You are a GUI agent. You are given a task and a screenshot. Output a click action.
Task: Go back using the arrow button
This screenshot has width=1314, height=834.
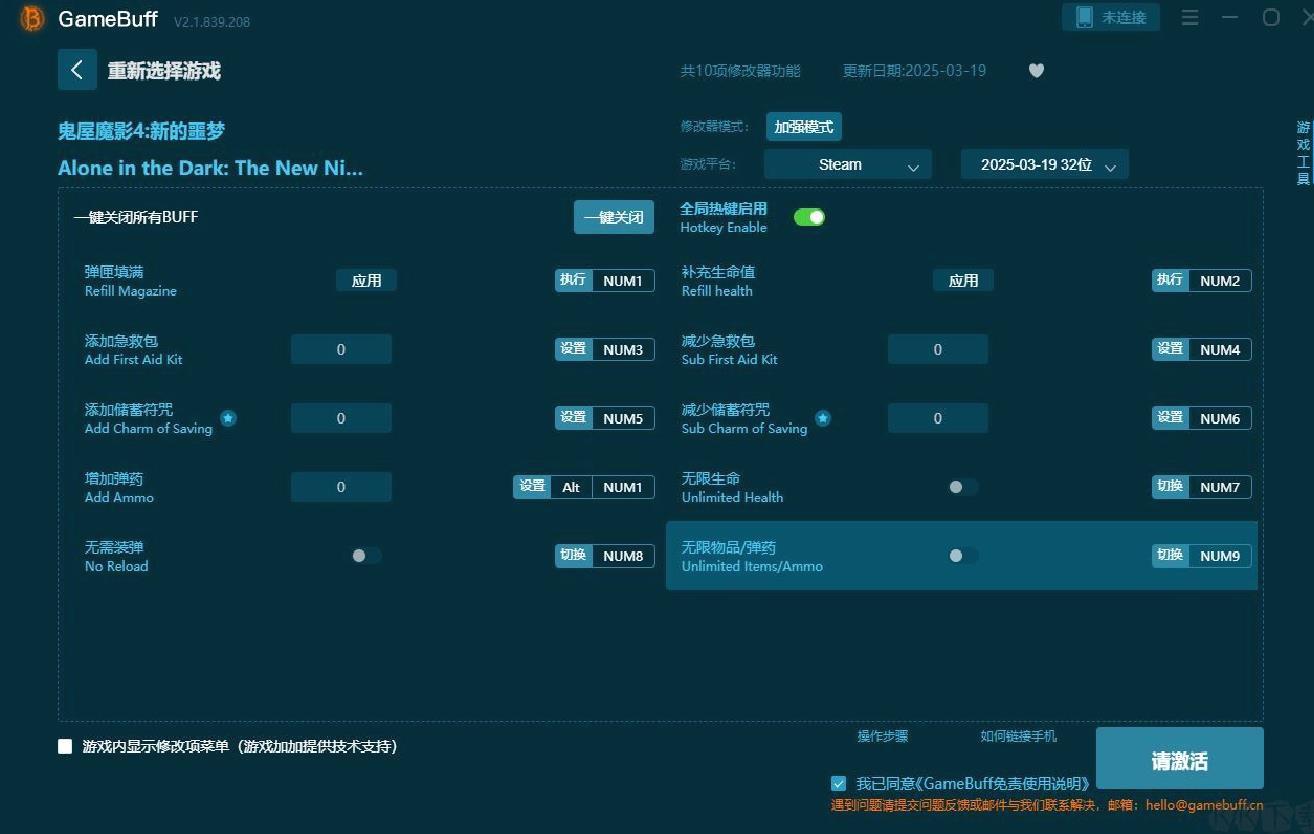tap(77, 70)
